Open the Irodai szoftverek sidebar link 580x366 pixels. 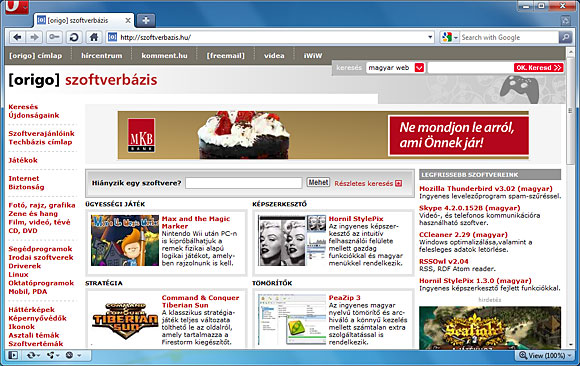tap(41, 257)
